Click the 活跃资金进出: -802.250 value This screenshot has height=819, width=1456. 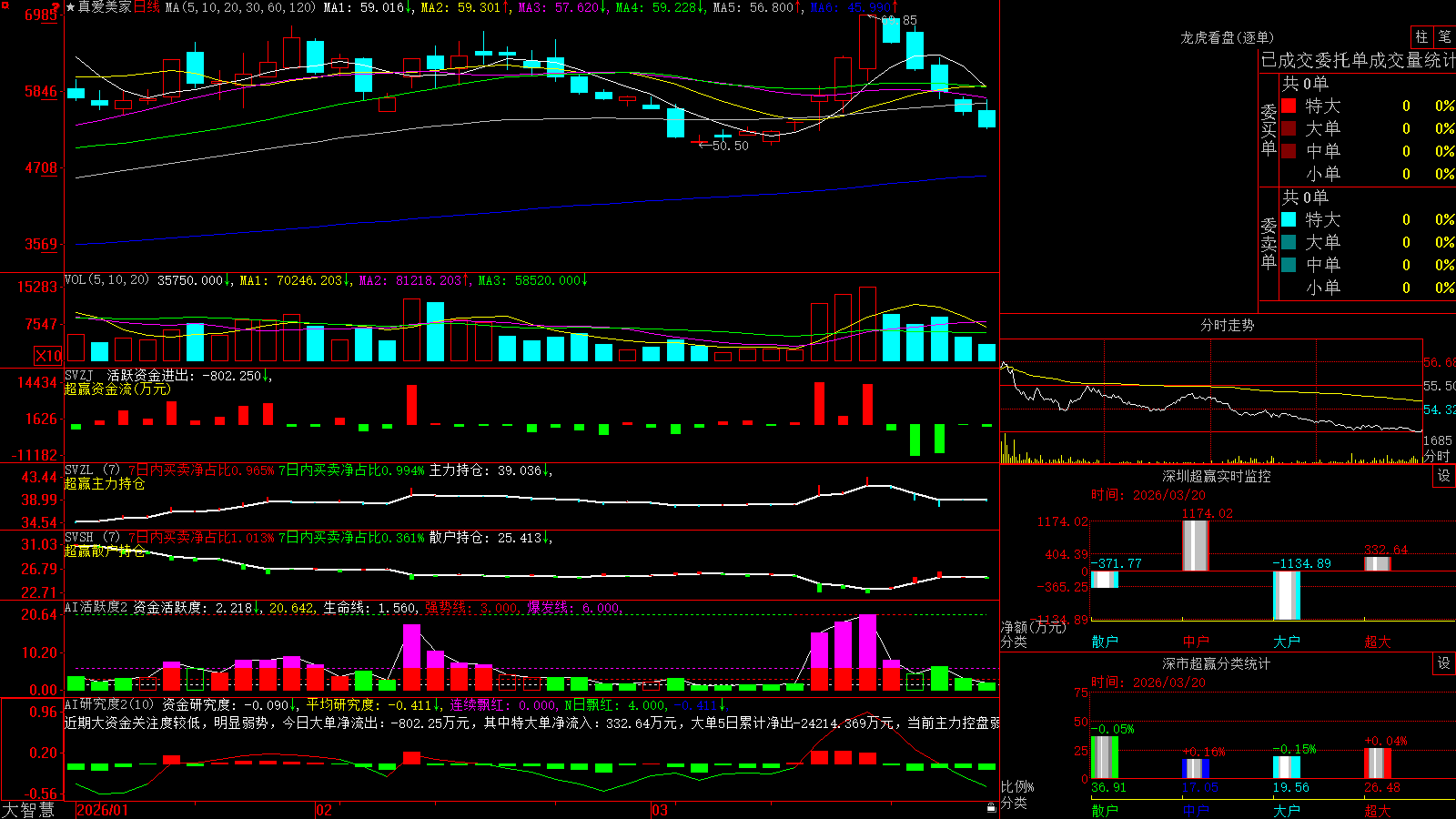coord(189,375)
